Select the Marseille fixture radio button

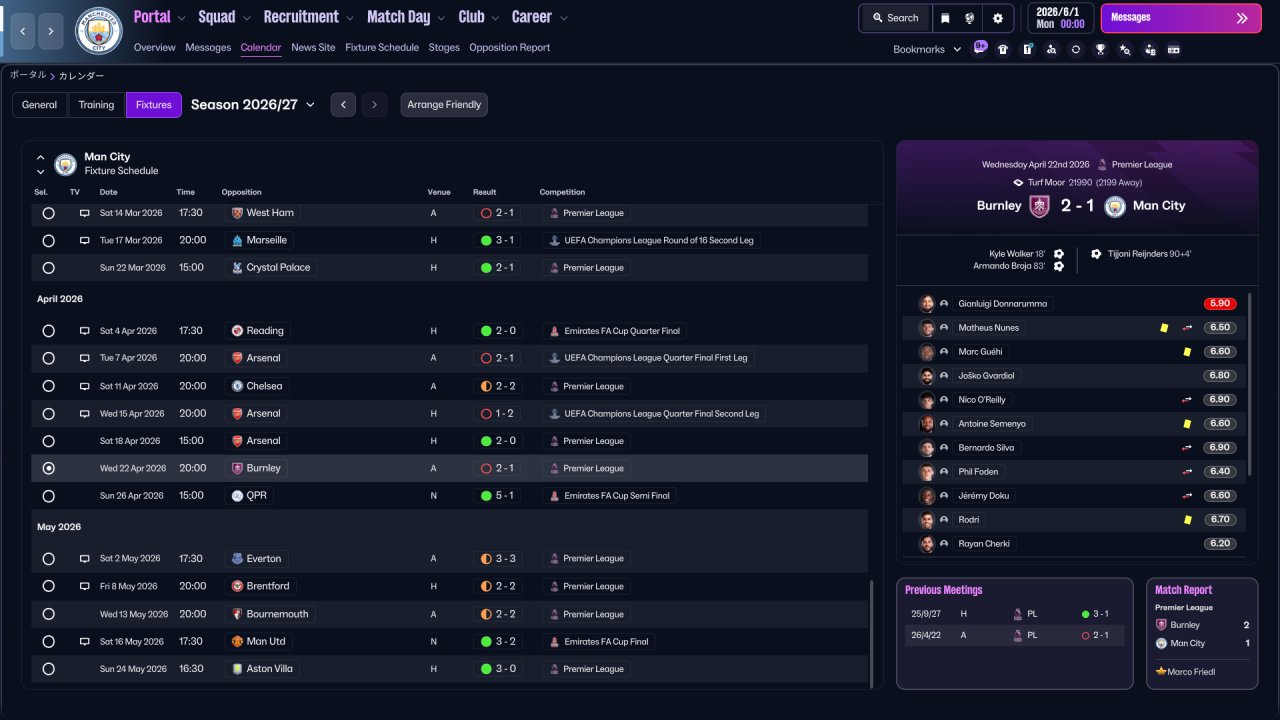pos(48,240)
